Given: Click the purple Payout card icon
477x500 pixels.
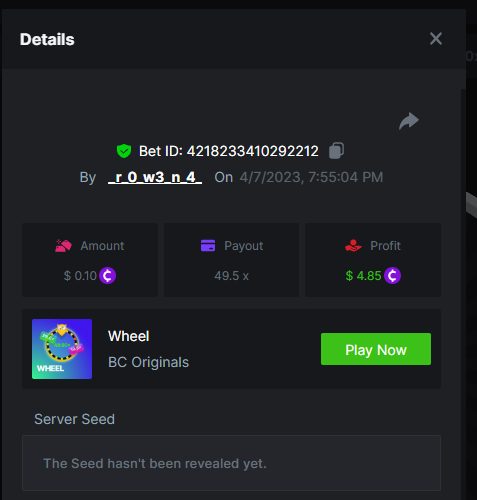Looking at the screenshot, I should [208, 246].
